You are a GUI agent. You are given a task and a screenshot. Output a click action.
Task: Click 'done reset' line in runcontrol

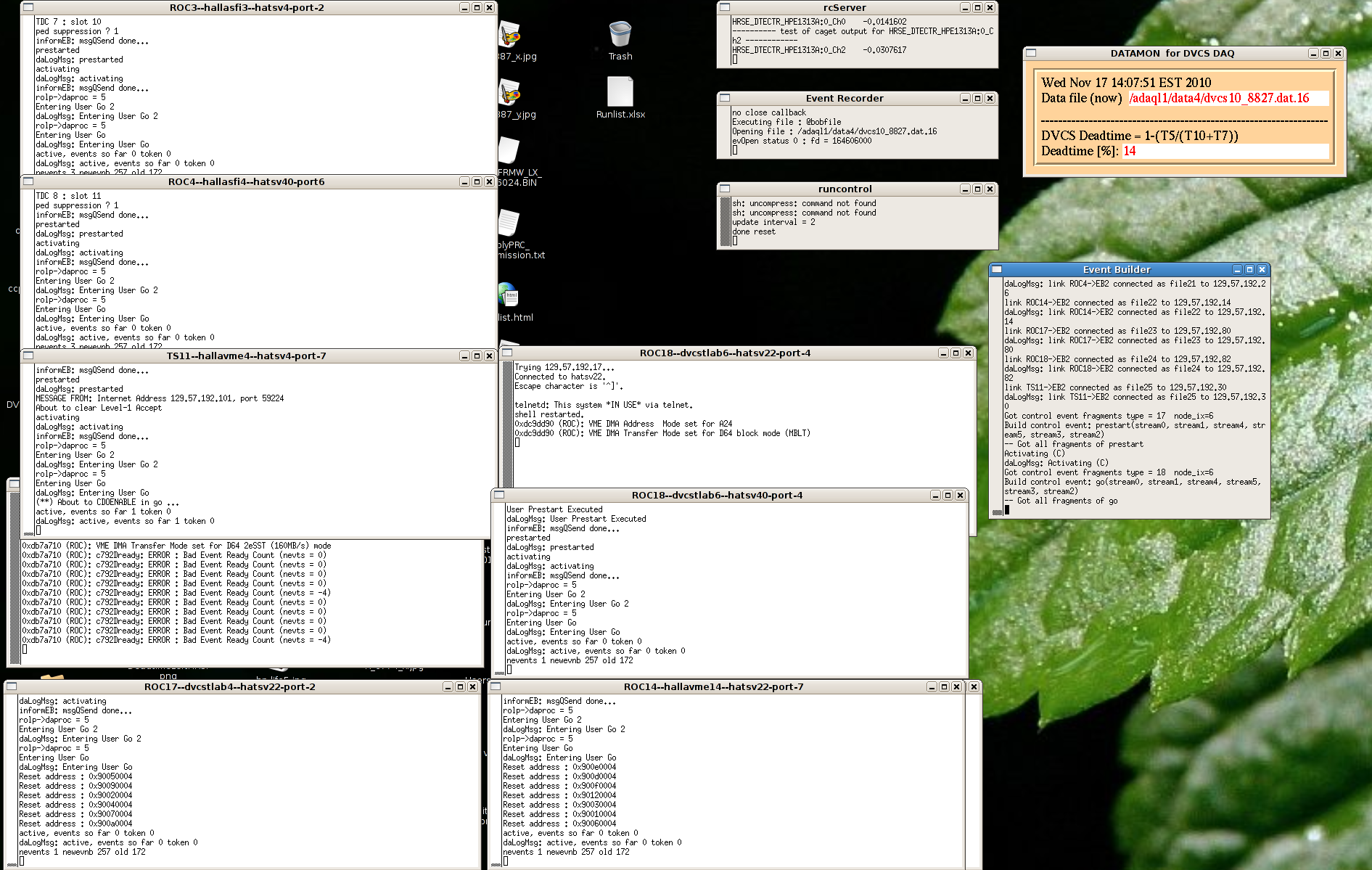click(x=753, y=231)
